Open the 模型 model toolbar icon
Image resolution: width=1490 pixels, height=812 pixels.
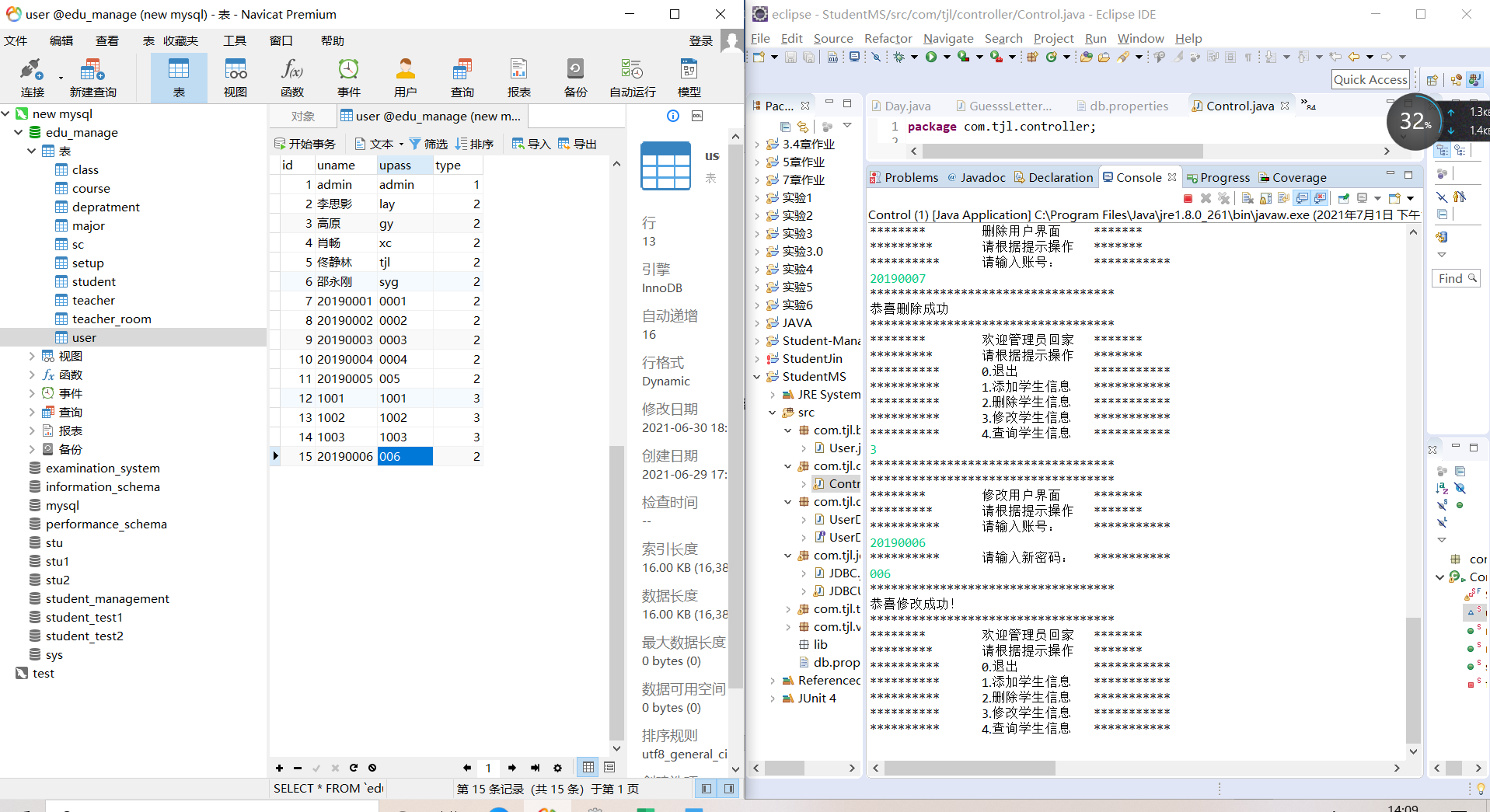[689, 78]
